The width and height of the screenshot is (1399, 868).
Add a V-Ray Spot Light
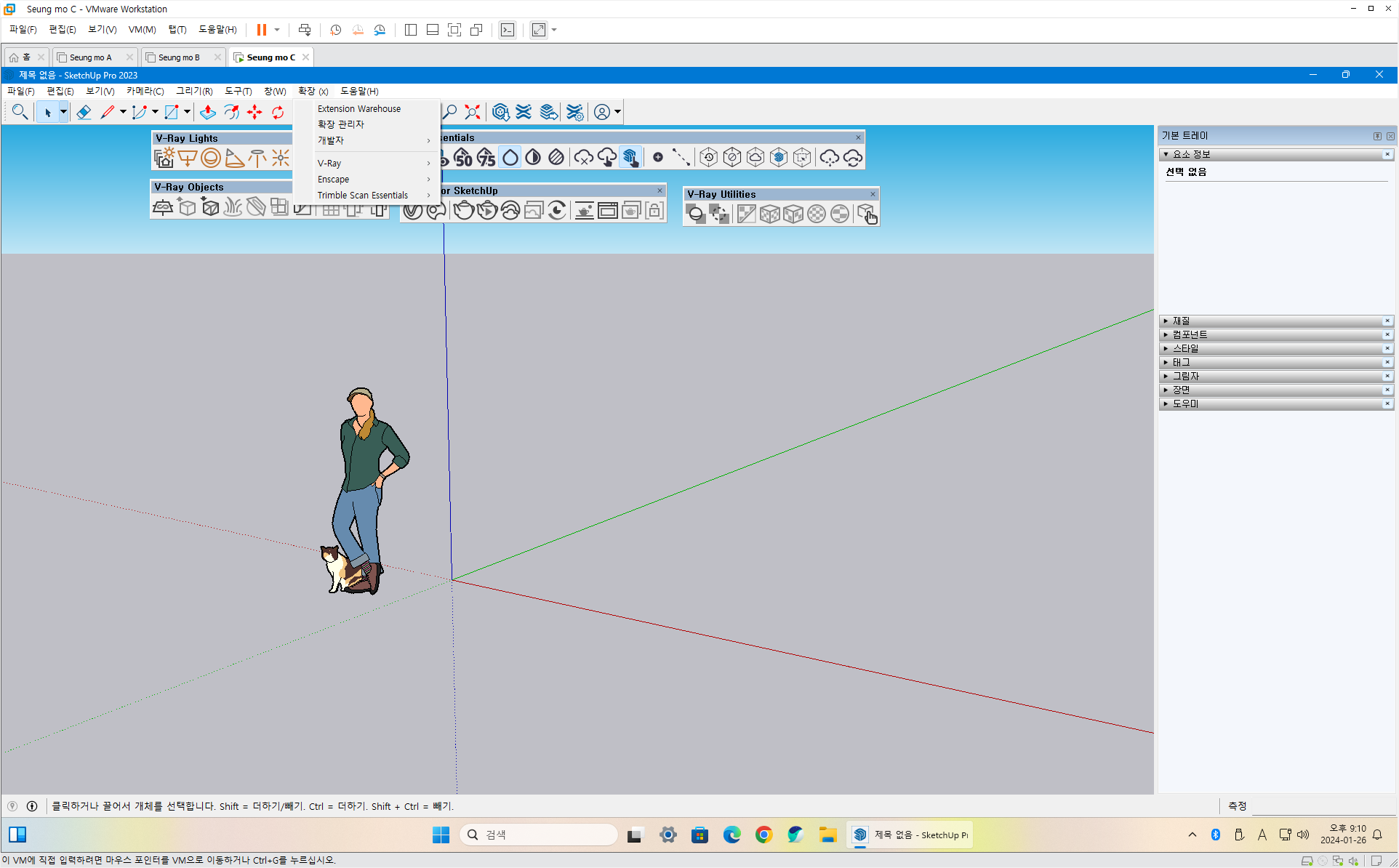click(x=234, y=158)
